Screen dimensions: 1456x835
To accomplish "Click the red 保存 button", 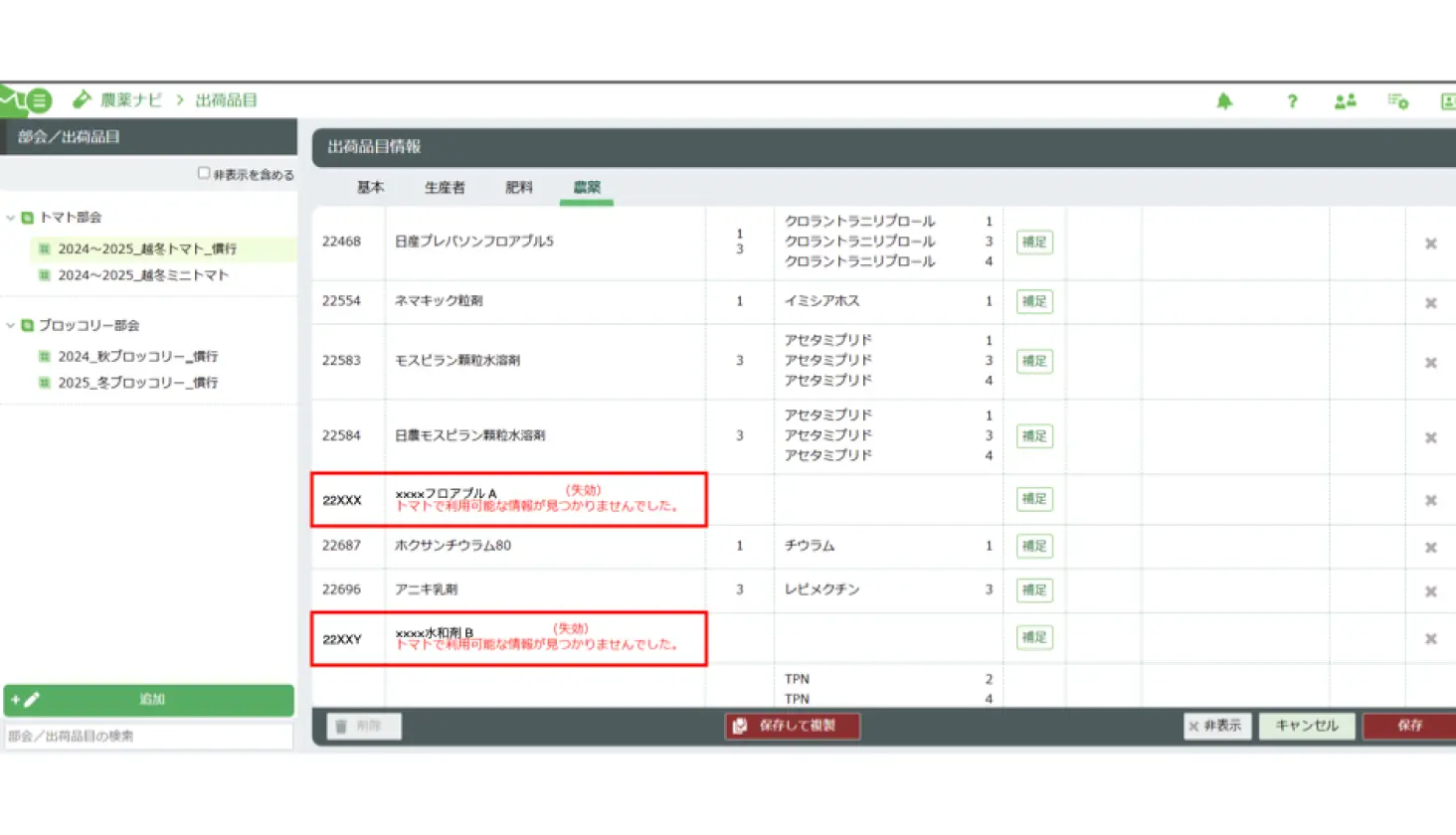I will (1409, 726).
